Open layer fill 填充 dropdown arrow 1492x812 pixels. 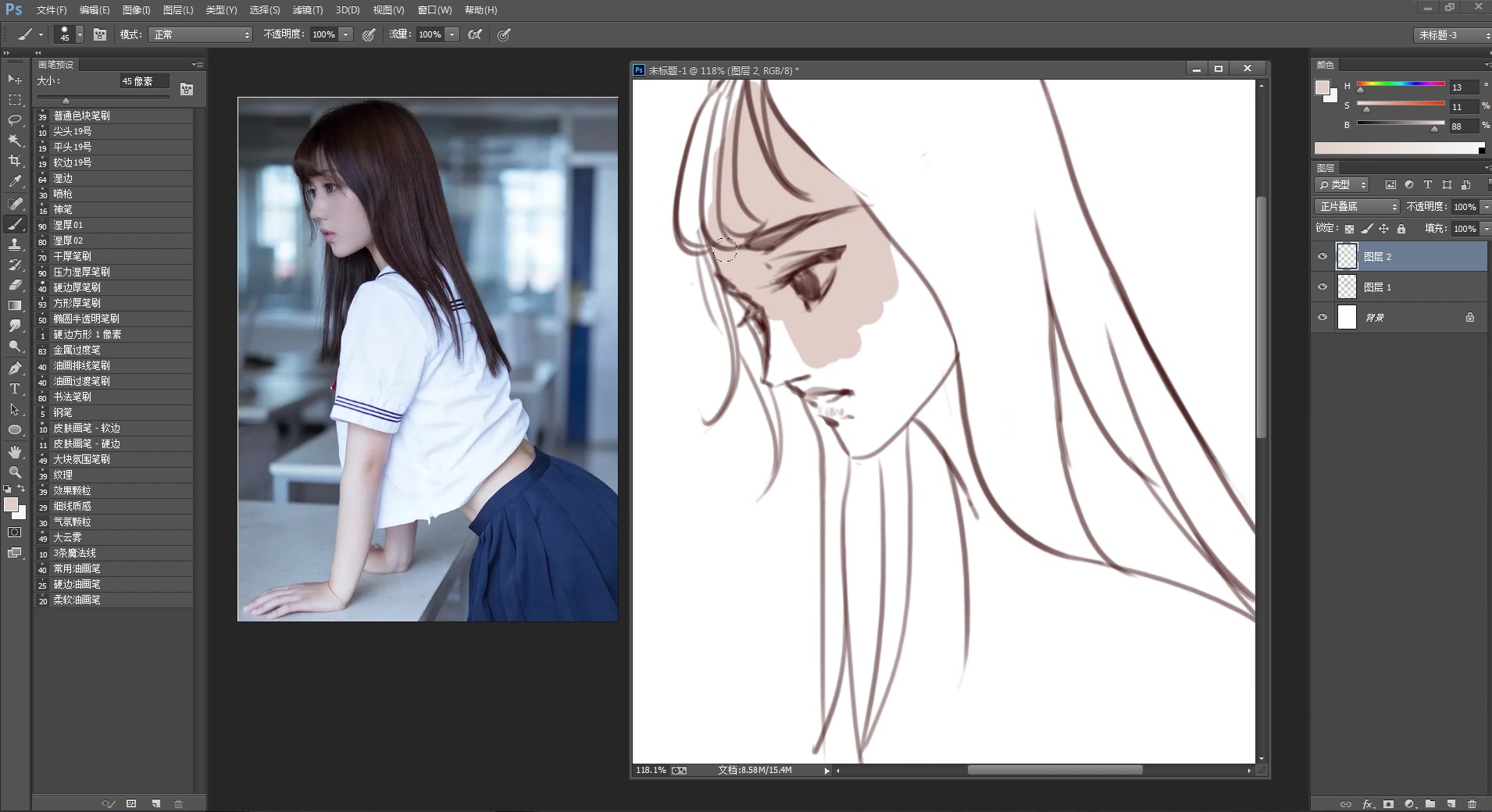(1485, 229)
